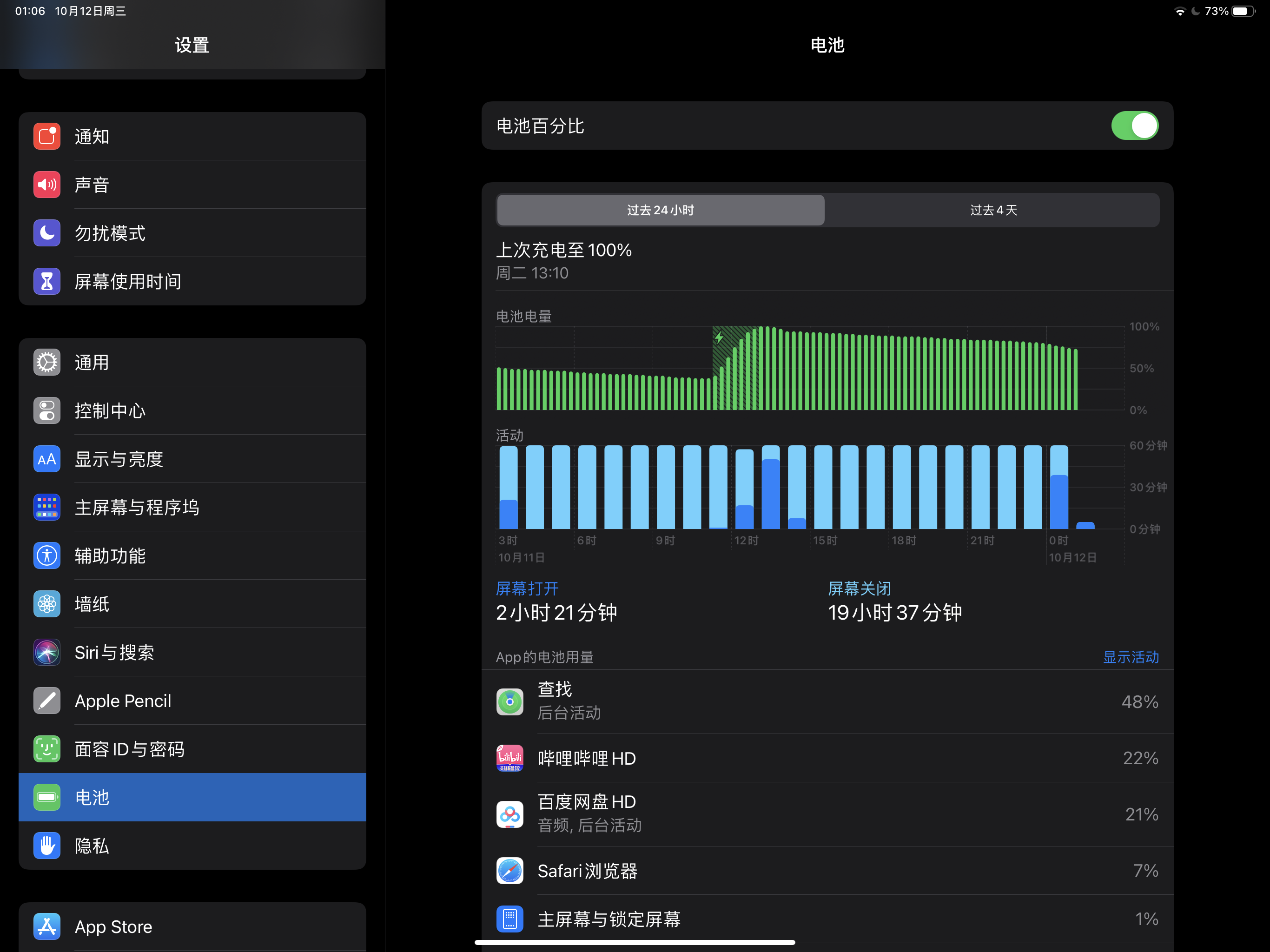Open the Apple Pencil settings icon
This screenshot has height=952, width=1270.
[x=46, y=701]
